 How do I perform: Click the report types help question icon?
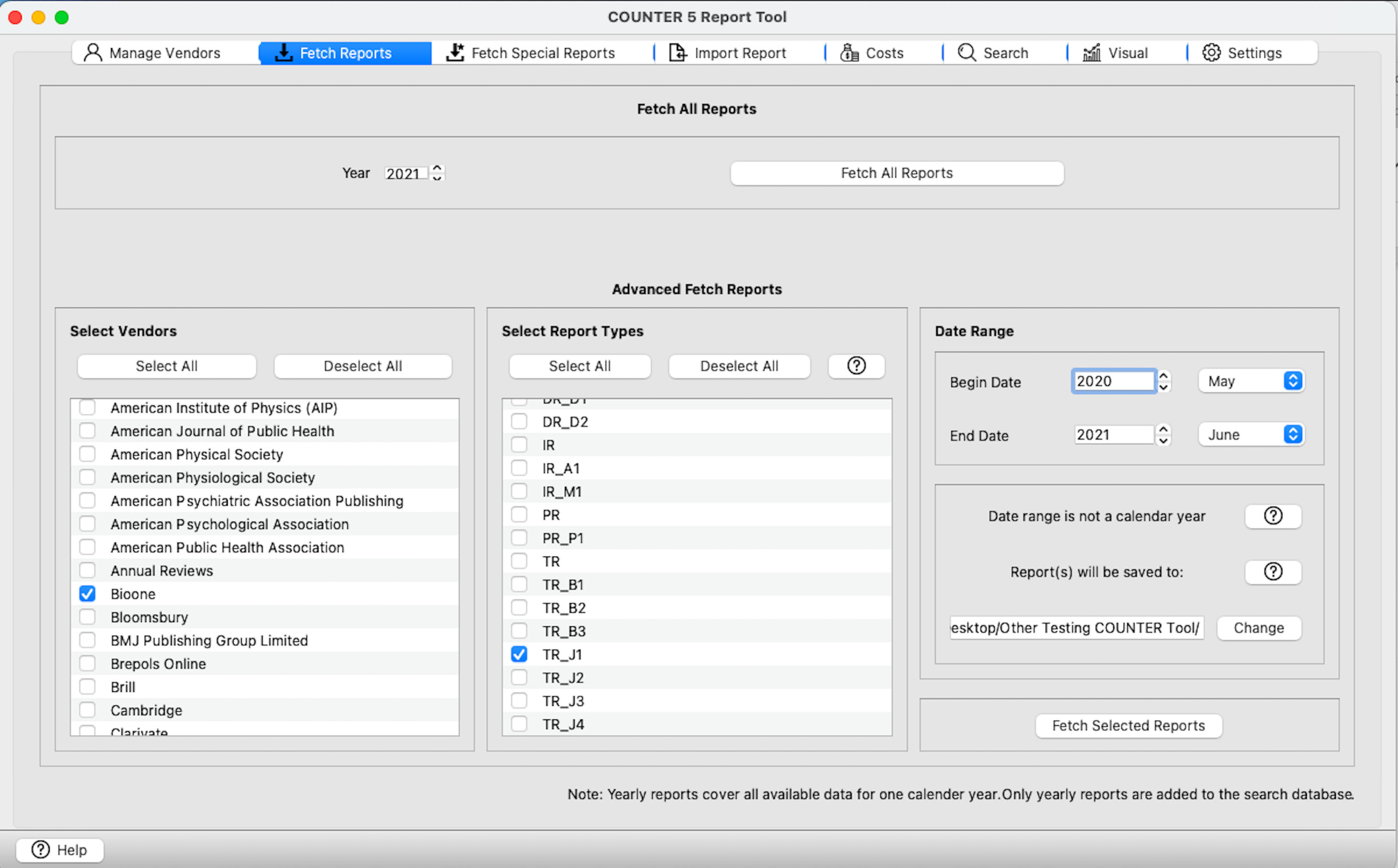856,366
